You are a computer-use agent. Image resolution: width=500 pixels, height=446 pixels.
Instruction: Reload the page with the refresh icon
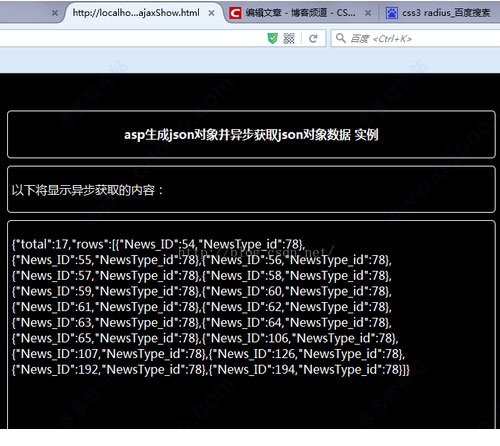pos(313,39)
